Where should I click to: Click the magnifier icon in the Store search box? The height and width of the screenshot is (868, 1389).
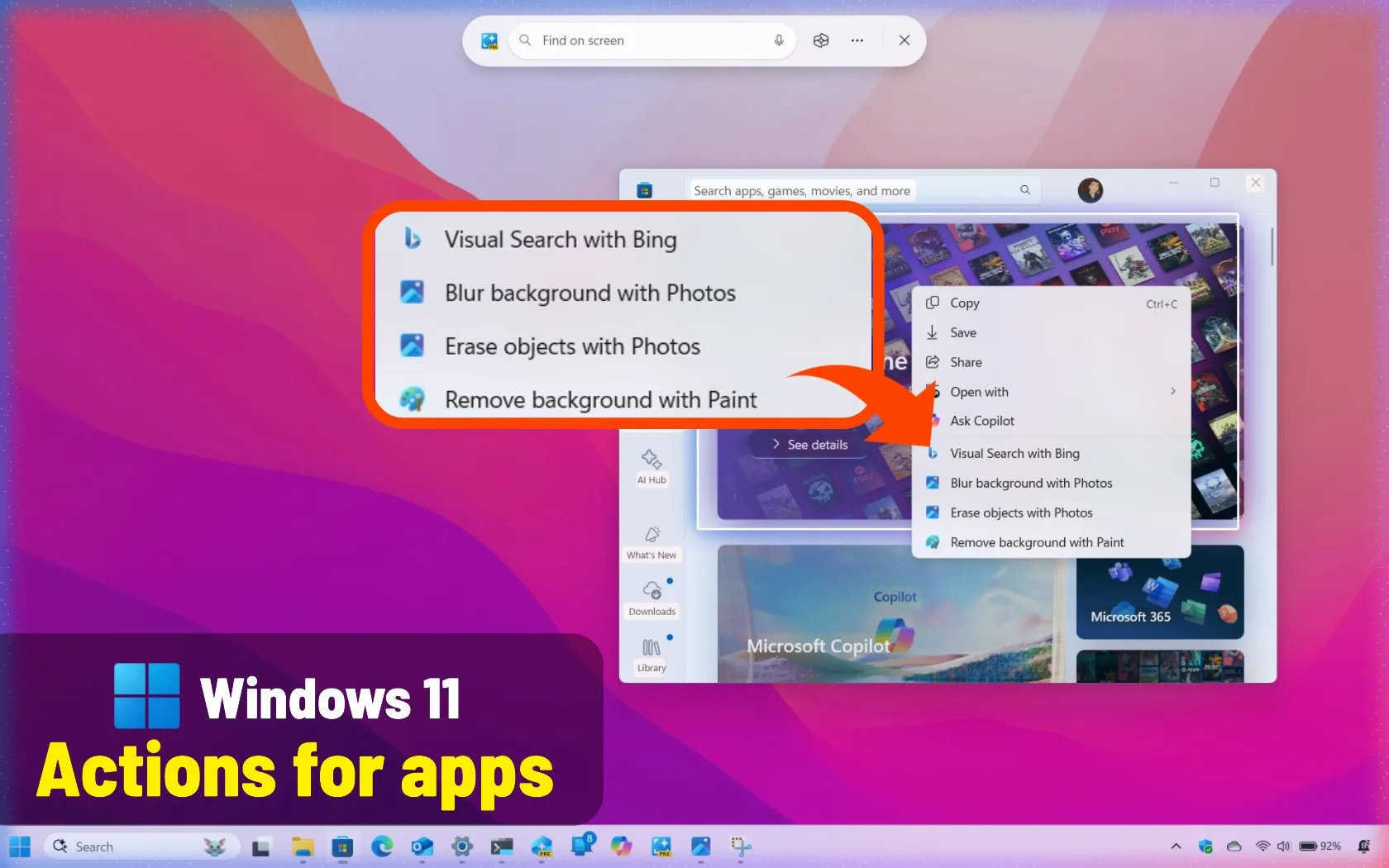[x=1025, y=190]
